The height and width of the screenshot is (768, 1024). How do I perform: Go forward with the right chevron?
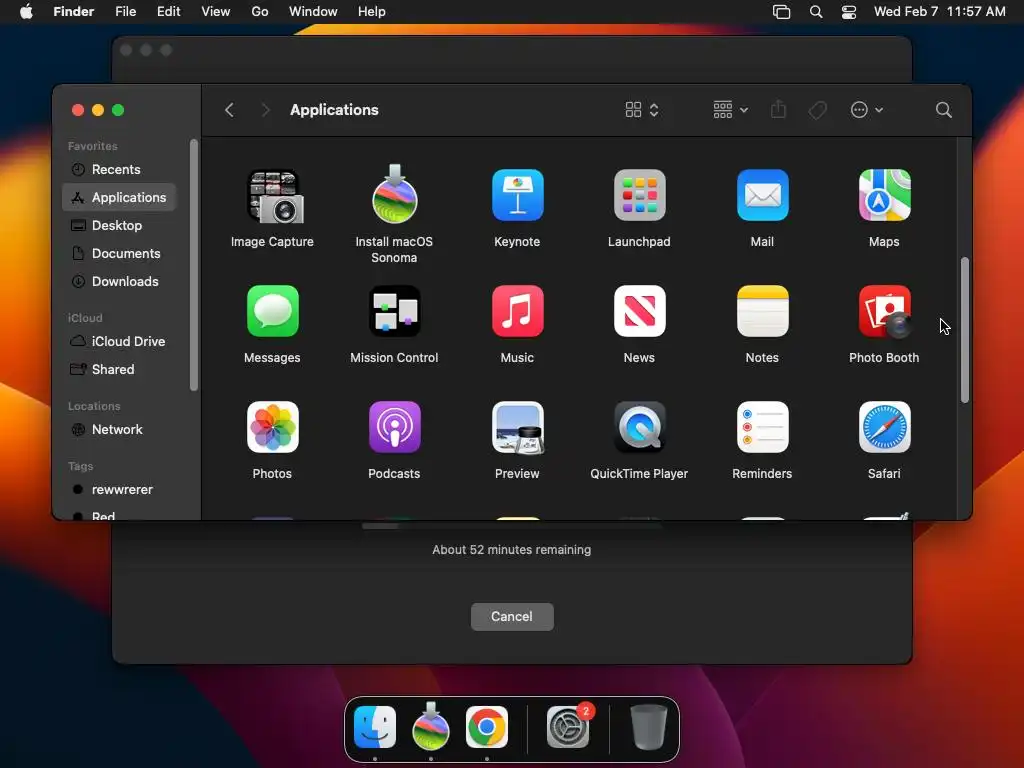pos(264,110)
